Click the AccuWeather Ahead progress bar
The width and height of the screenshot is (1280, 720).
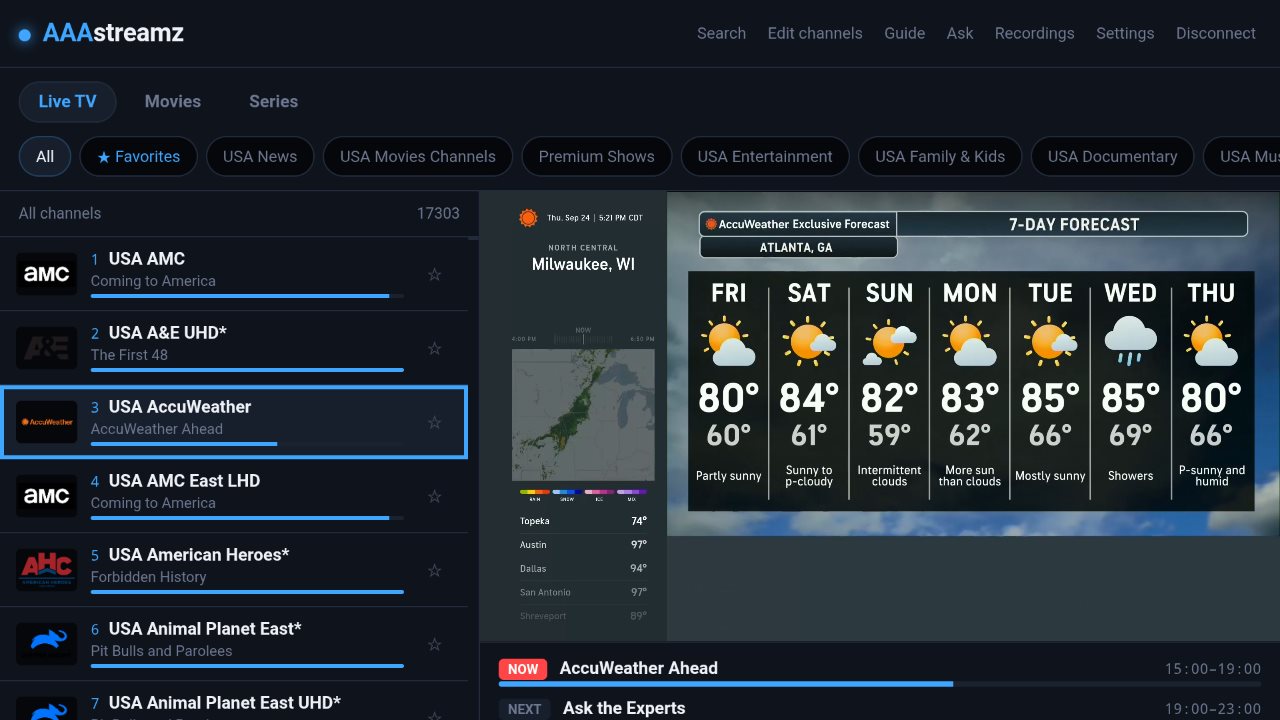point(880,684)
